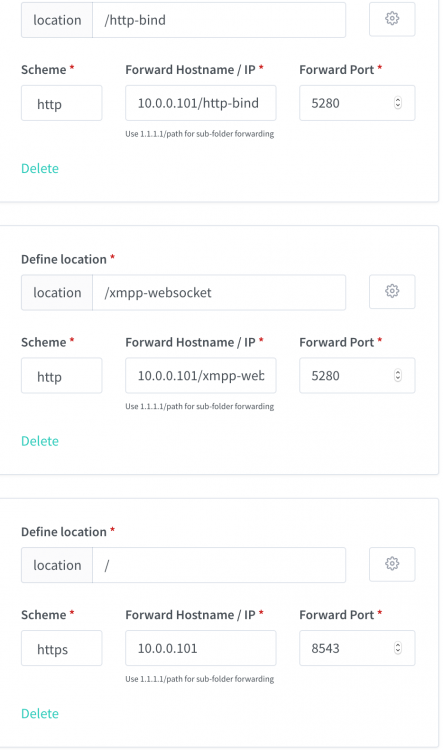The width and height of the screenshot is (443, 750).
Task: Click the location prefix label of /xmpp-websocket
Action: click(x=57, y=292)
